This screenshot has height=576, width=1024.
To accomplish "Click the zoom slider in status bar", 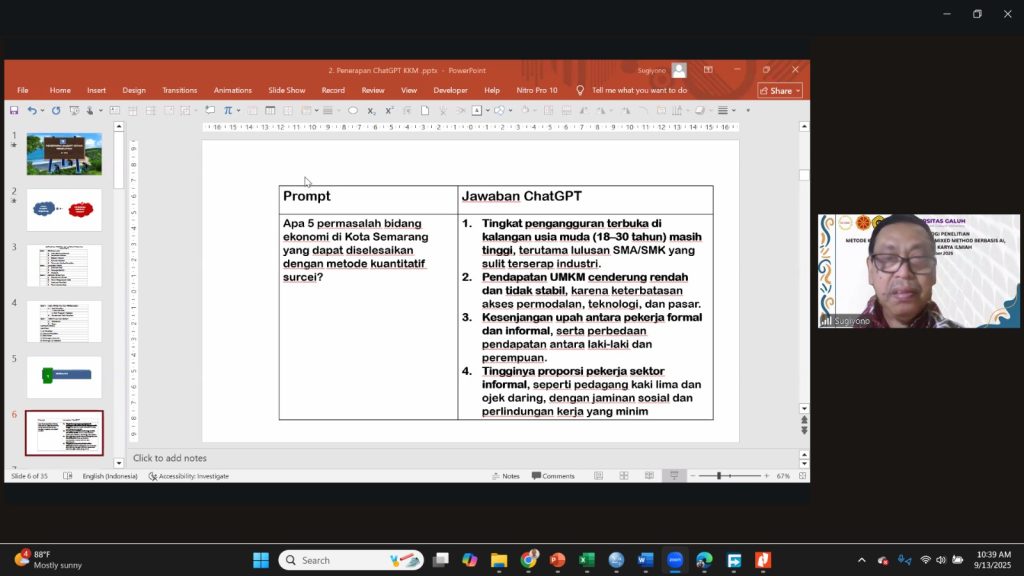I will (x=718, y=476).
